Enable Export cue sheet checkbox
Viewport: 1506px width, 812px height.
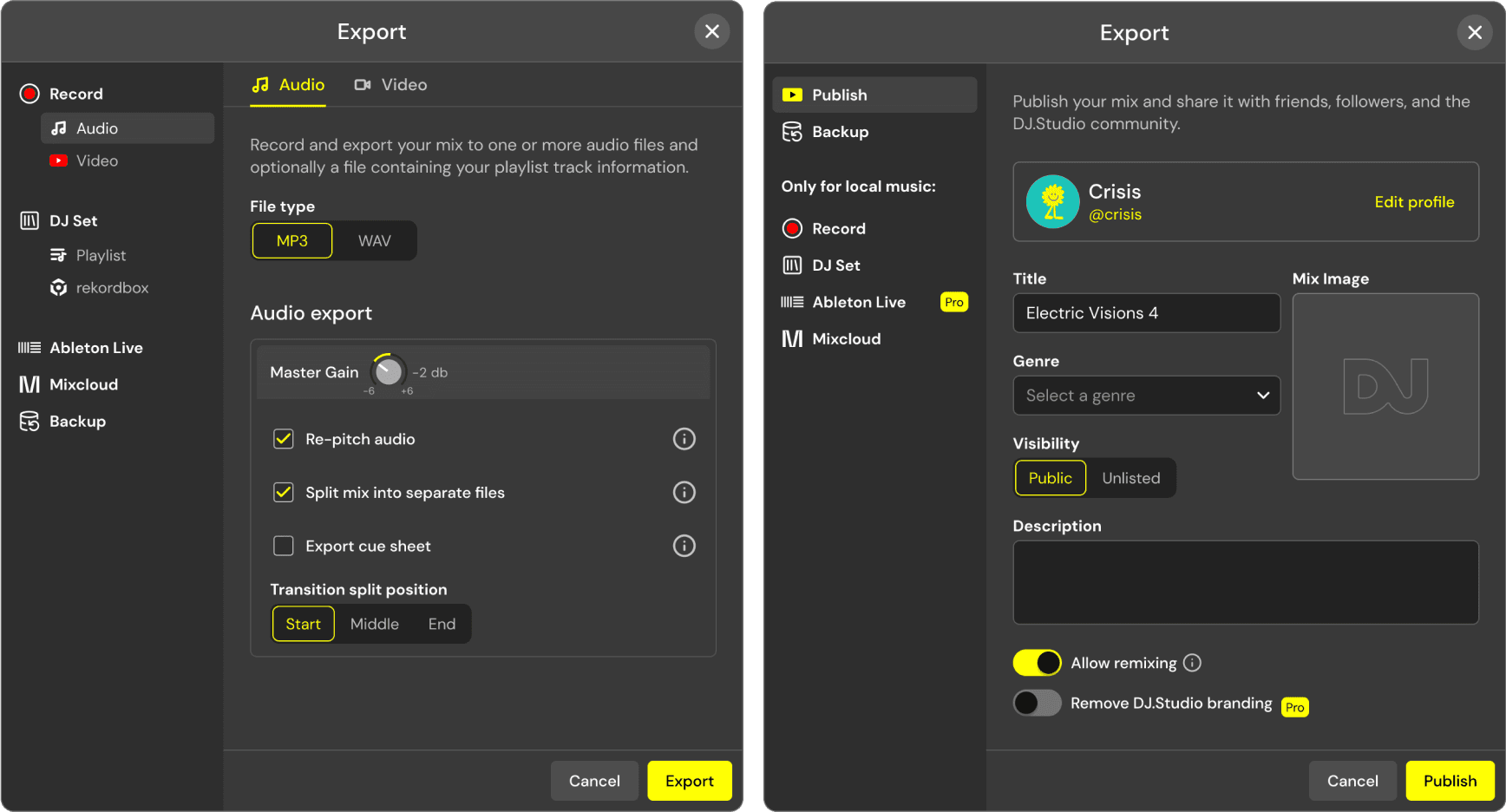pos(284,546)
